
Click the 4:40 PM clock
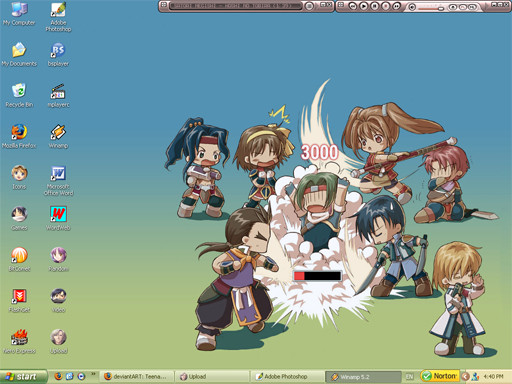coord(494,377)
